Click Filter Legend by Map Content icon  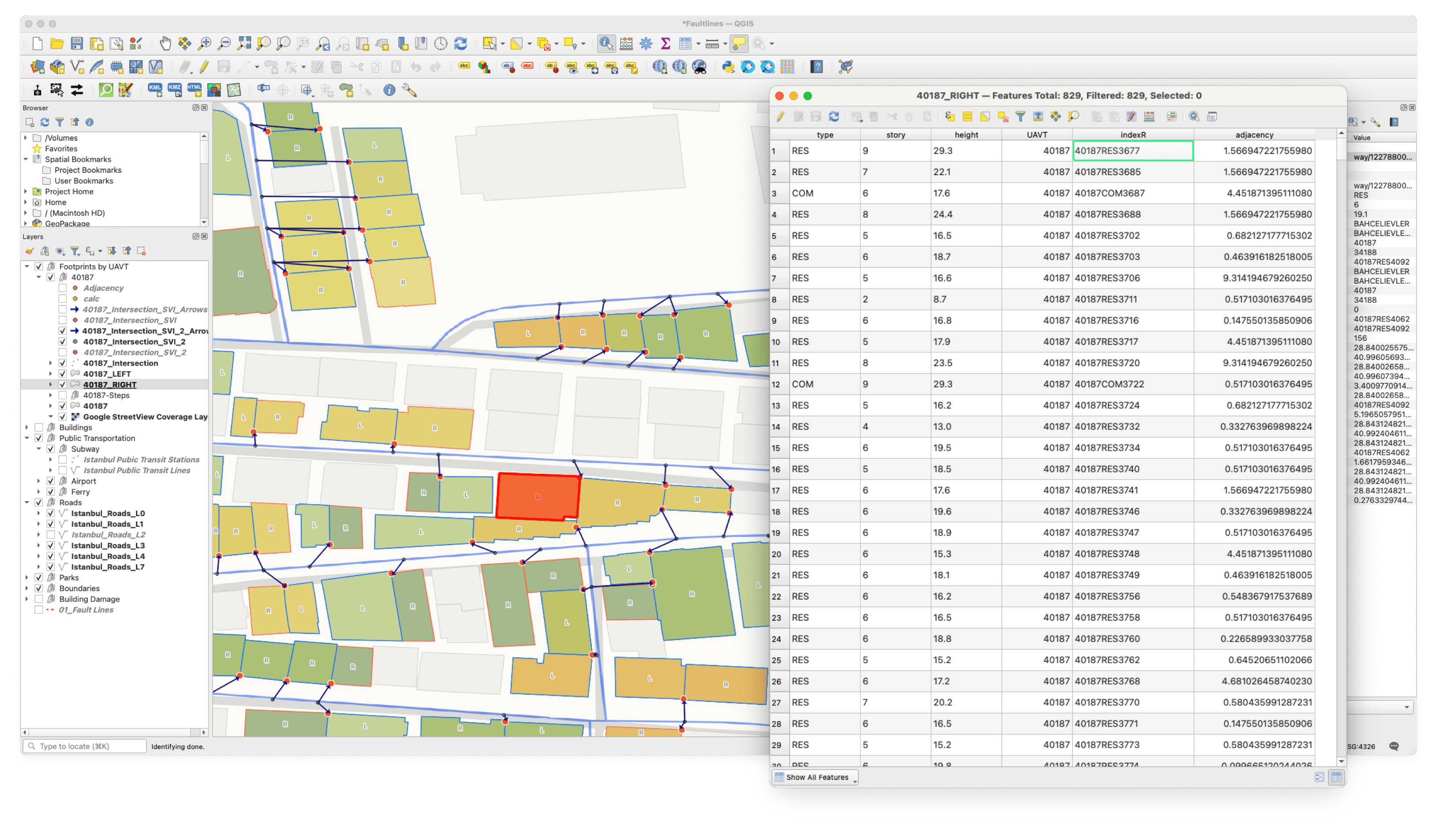[x=75, y=251]
